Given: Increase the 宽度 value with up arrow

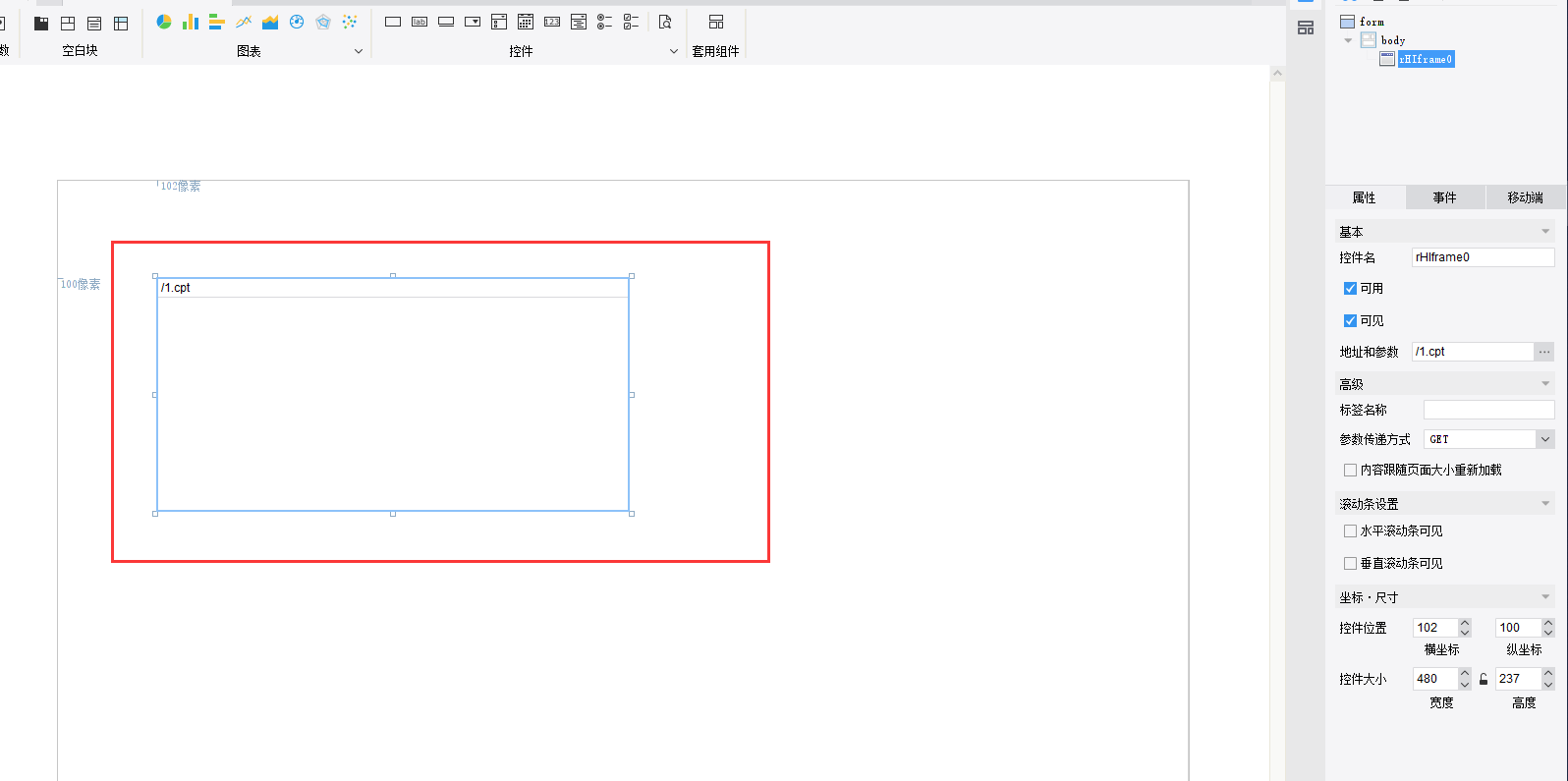Looking at the screenshot, I should coord(1465,674).
